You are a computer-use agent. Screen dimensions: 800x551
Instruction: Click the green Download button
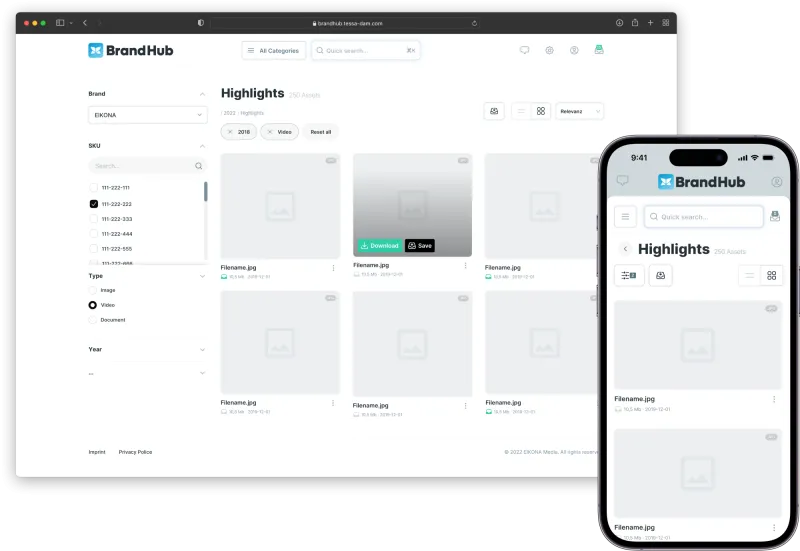click(379, 245)
